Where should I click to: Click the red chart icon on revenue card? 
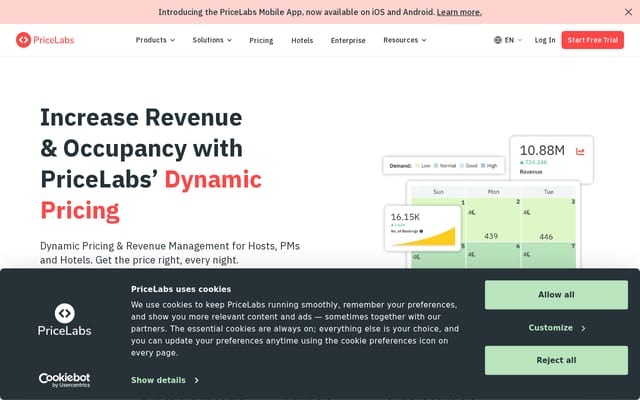point(580,151)
